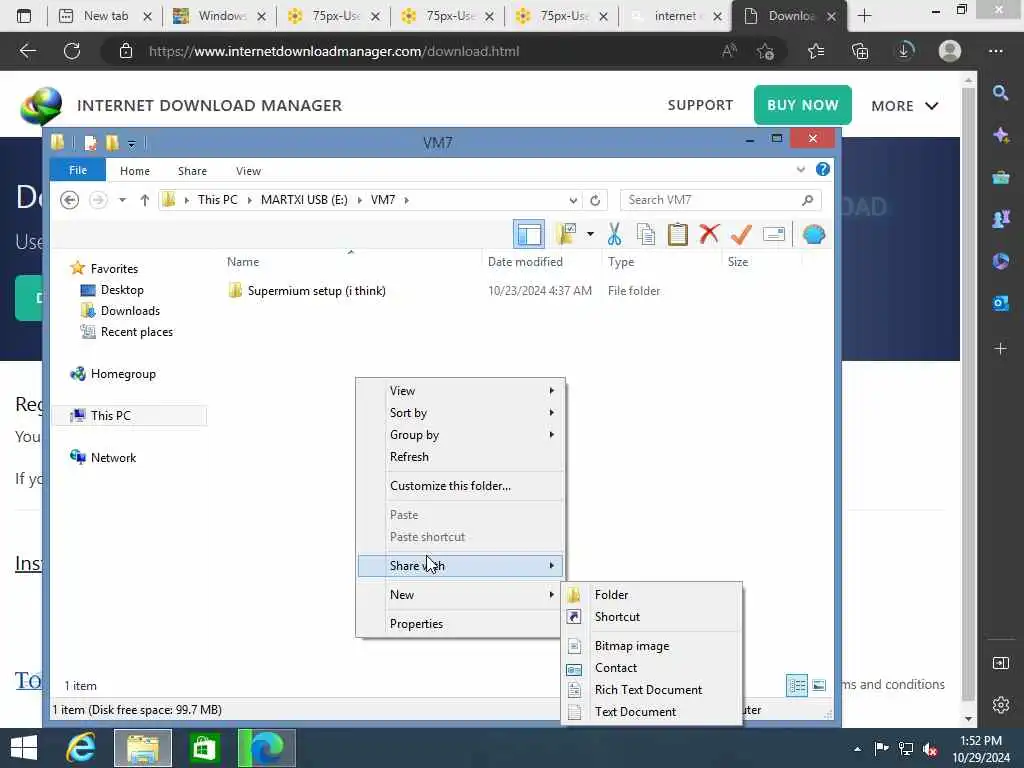Open Desktop in Favorites
The image size is (1024, 768).
[x=121, y=289]
